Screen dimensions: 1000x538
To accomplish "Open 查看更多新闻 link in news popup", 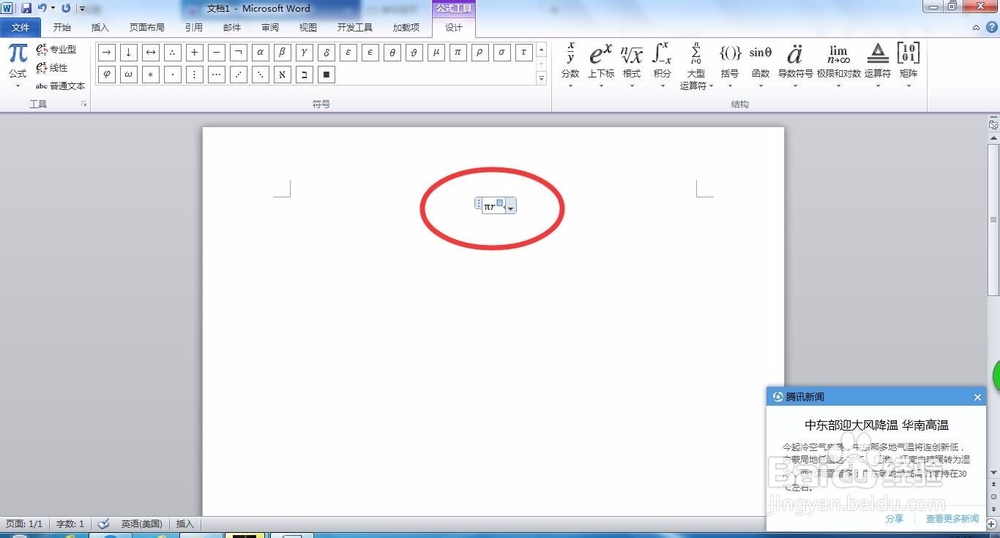I will pyautogui.click(x=952, y=519).
